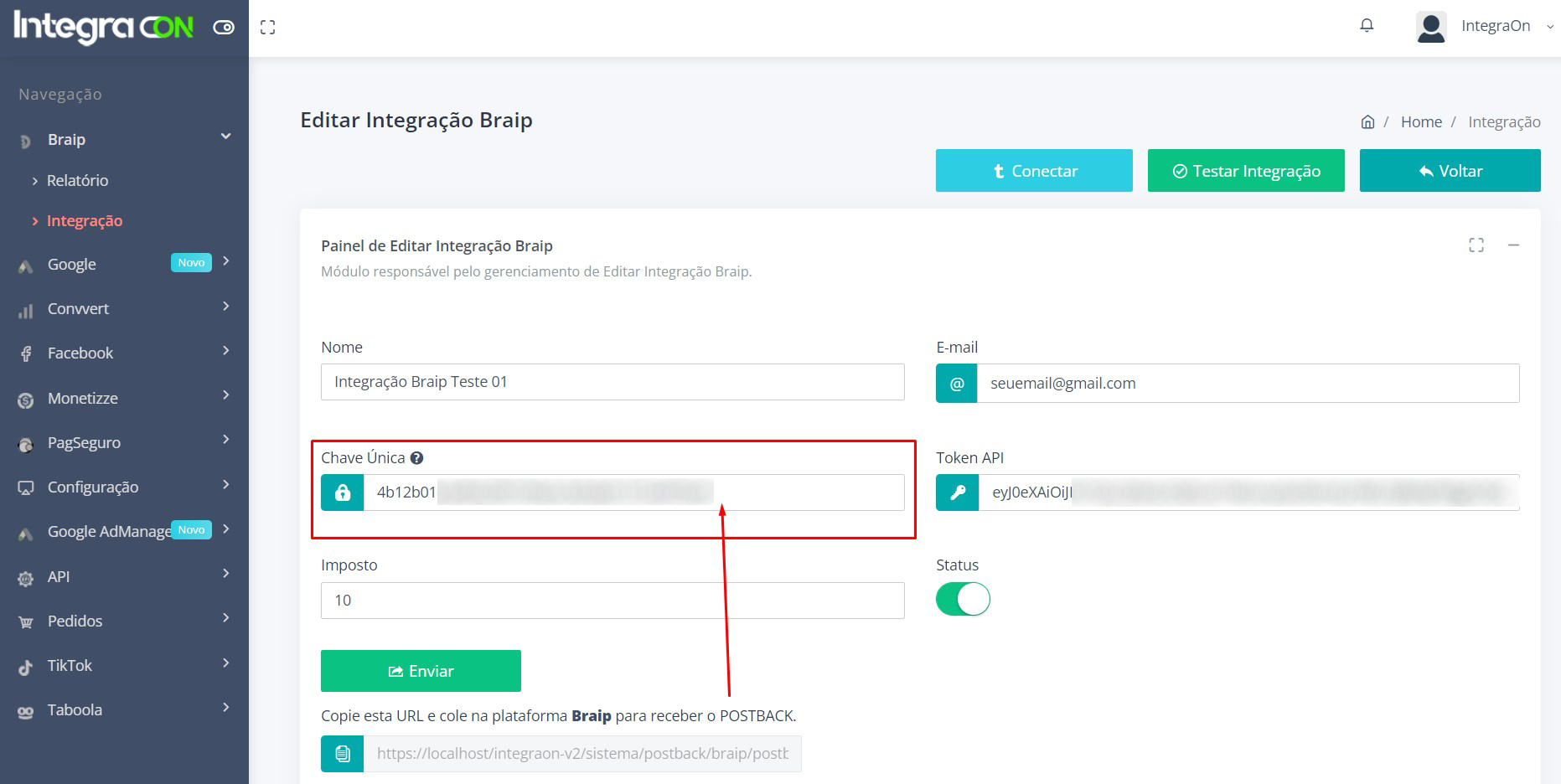1561x784 pixels.
Task: Click the panel expand icon in the card header
Action: pyautogui.click(x=1476, y=245)
